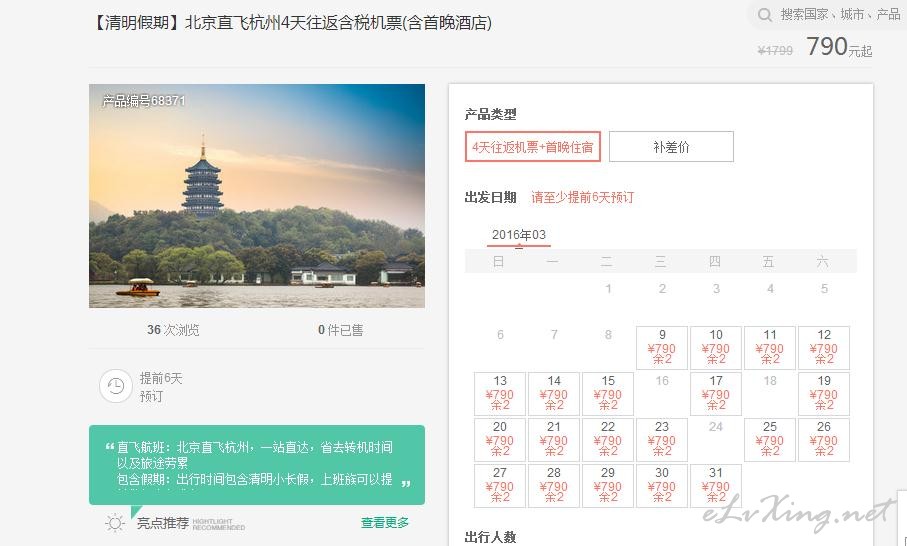This screenshot has width=907, height=546.
Task: Select the 2016年03 month tab
Action: 519,235
